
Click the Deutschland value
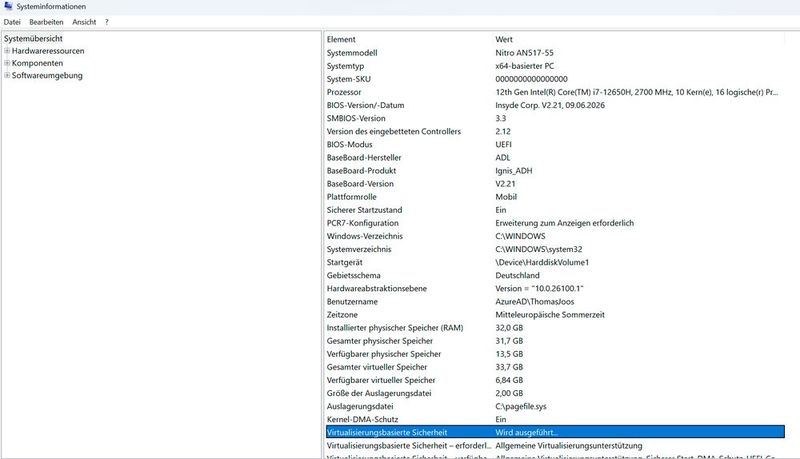517,275
